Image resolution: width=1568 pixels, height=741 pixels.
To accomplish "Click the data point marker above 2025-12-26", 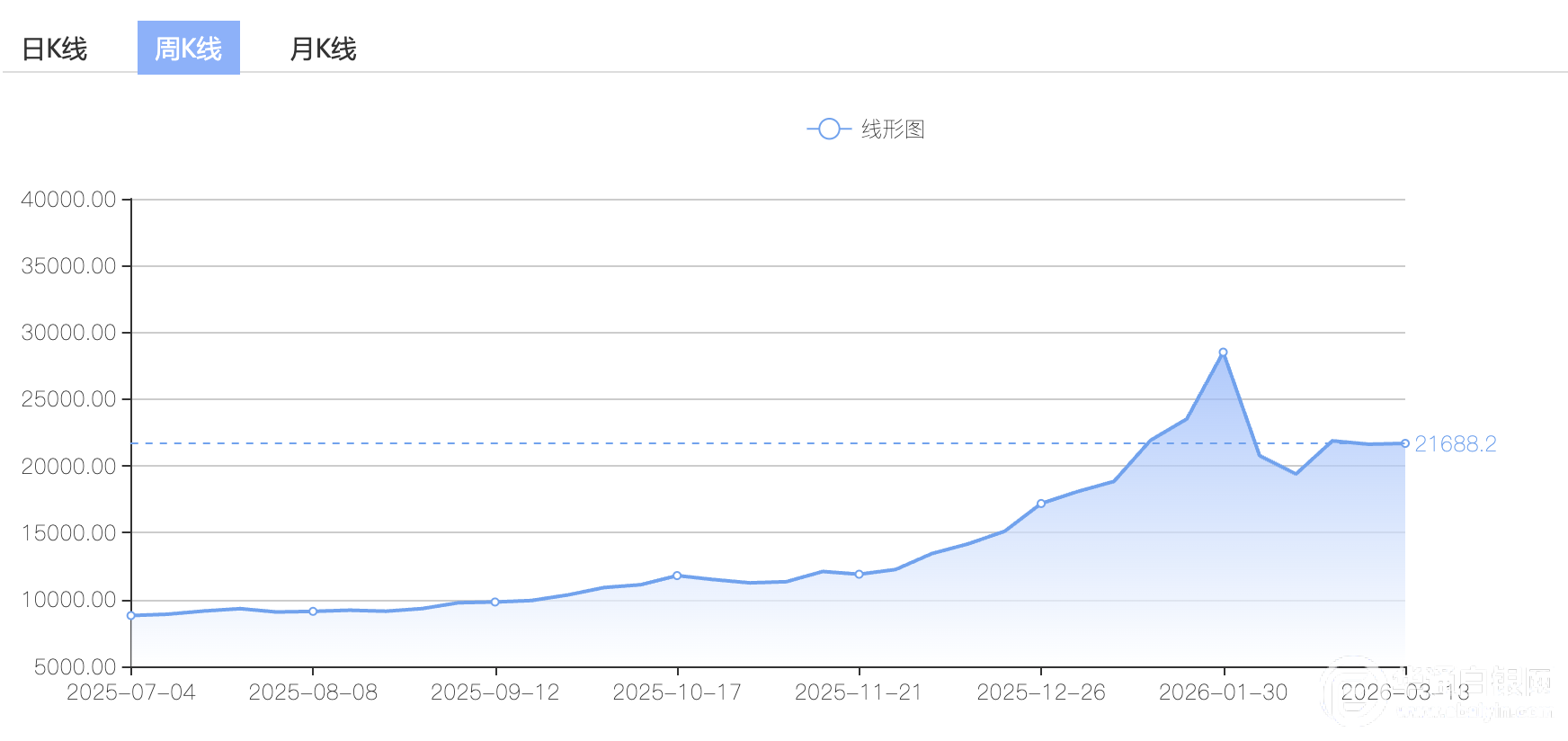I will click(1041, 504).
